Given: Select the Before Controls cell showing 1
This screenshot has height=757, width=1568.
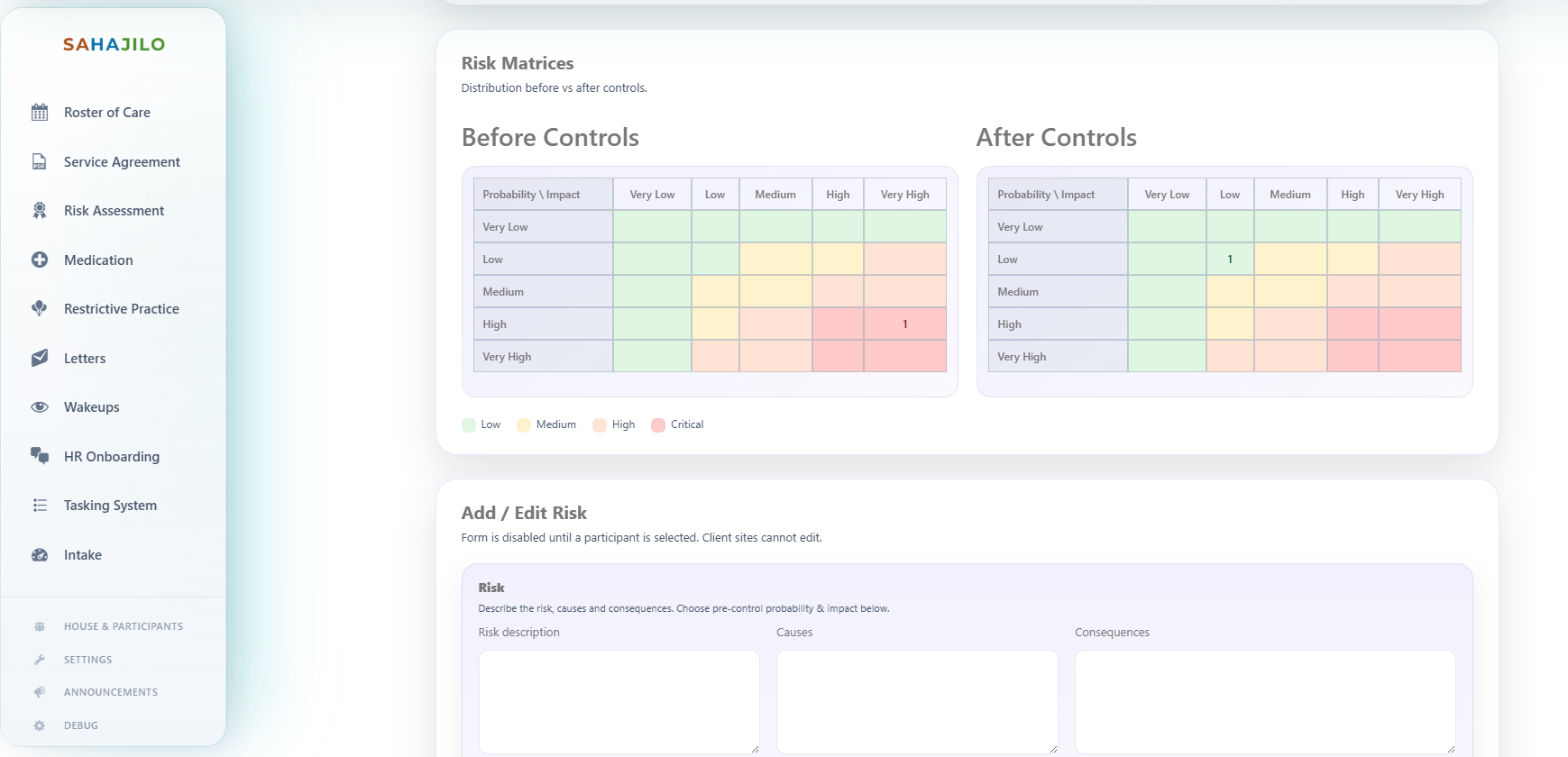Looking at the screenshot, I should (x=904, y=324).
